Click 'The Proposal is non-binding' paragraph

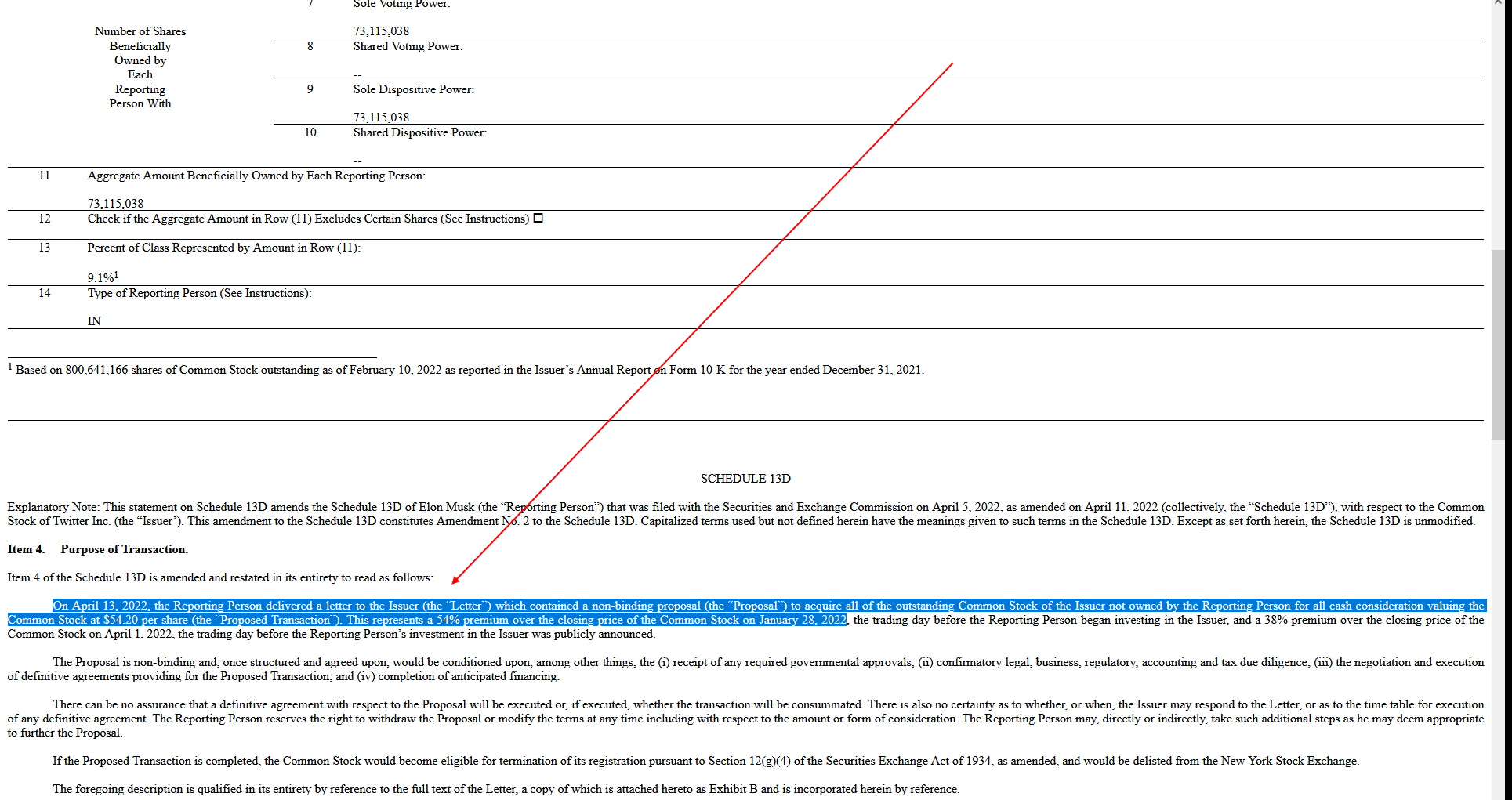[x=745, y=669]
